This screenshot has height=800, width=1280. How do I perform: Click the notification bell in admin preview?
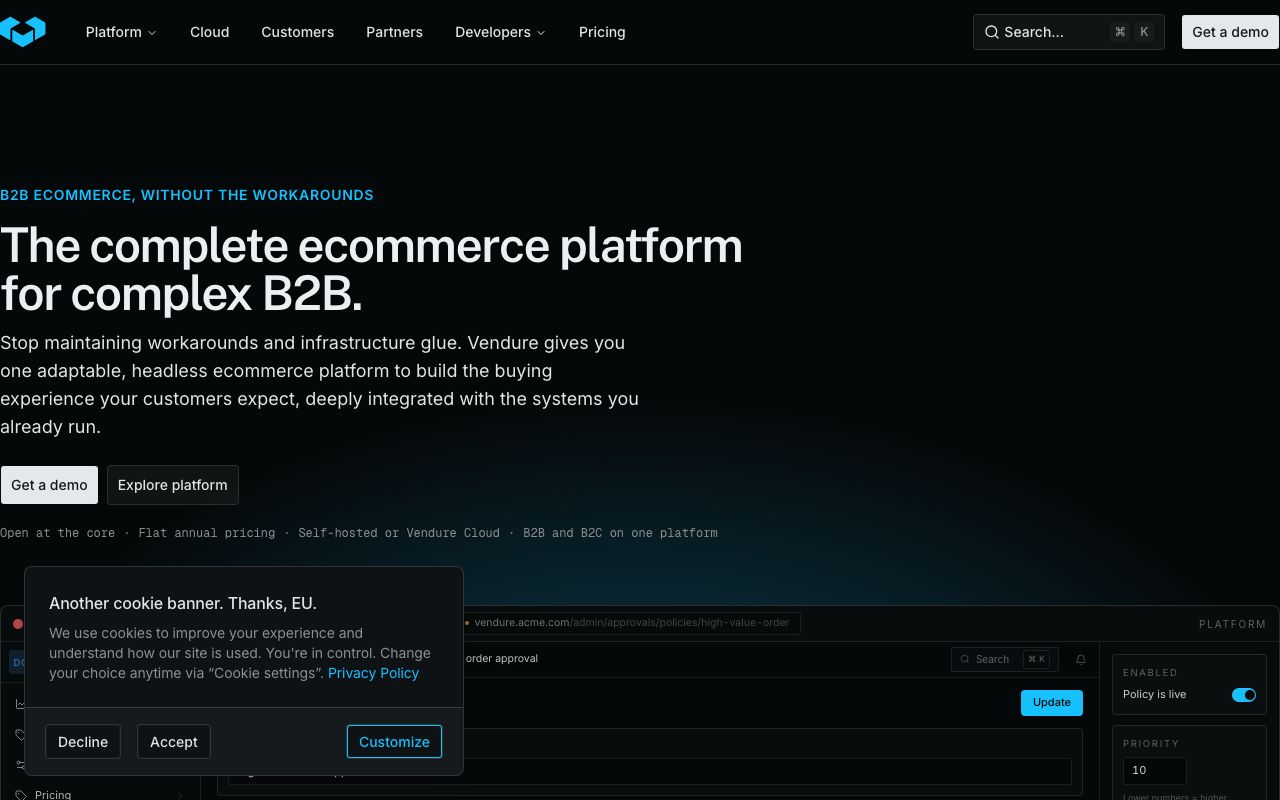[x=1081, y=659]
